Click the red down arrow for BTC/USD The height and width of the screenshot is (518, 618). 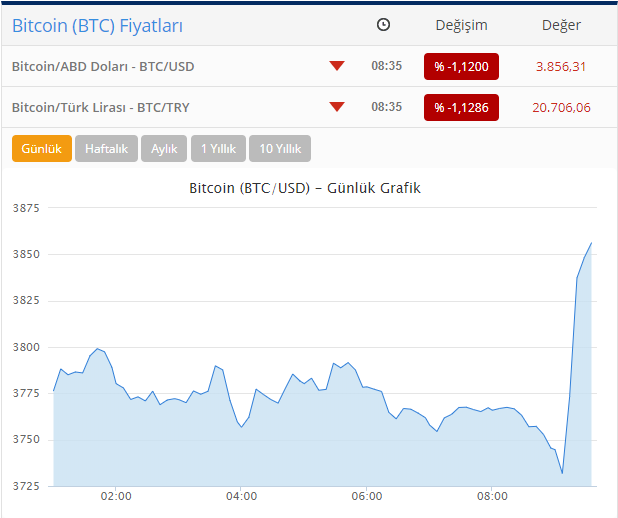click(337, 66)
